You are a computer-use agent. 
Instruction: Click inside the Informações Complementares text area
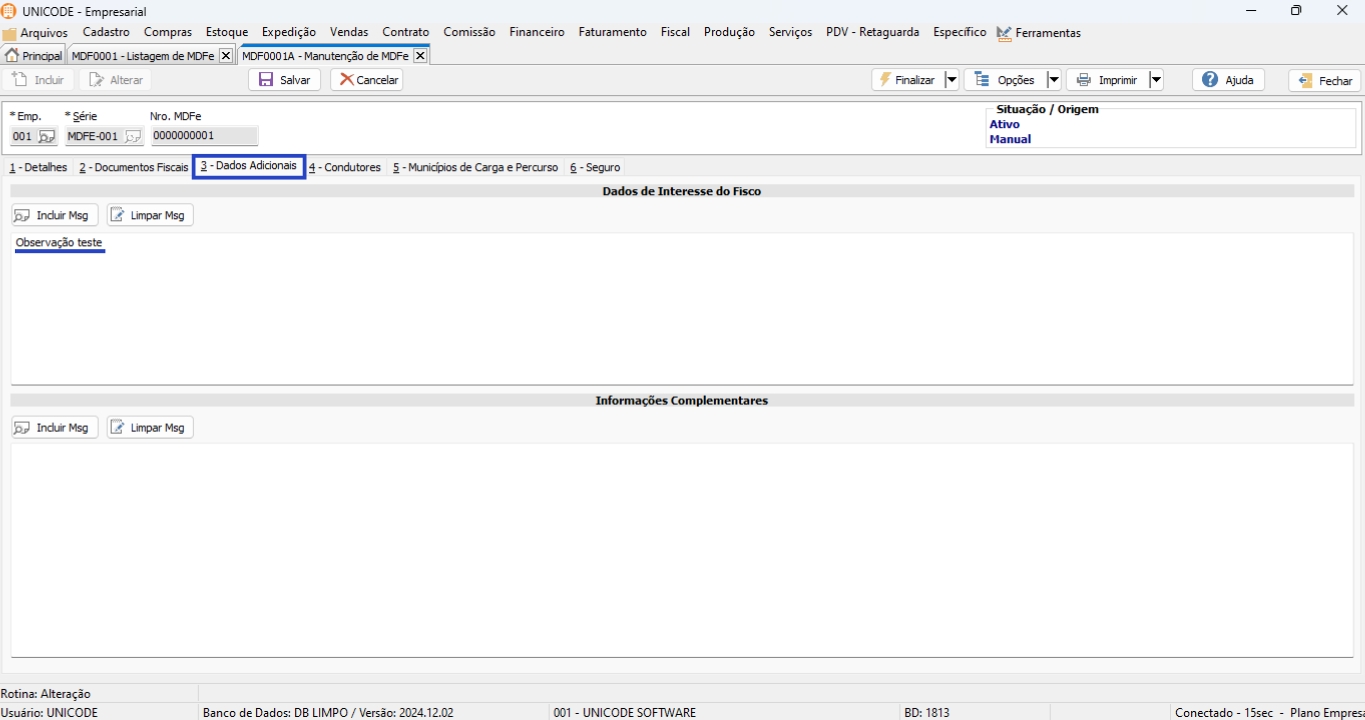(680, 550)
